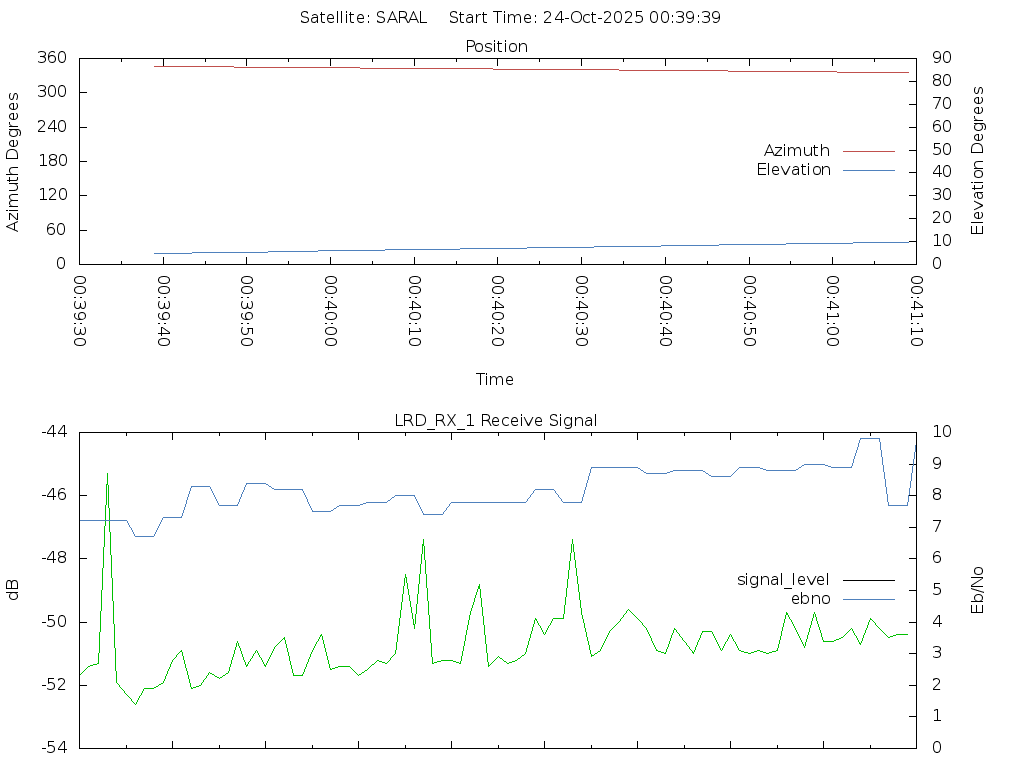The width and height of the screenshot is (1024, 768).
Task: Click the LRD_RX_1 Receive Signal title
Action: 496,420
